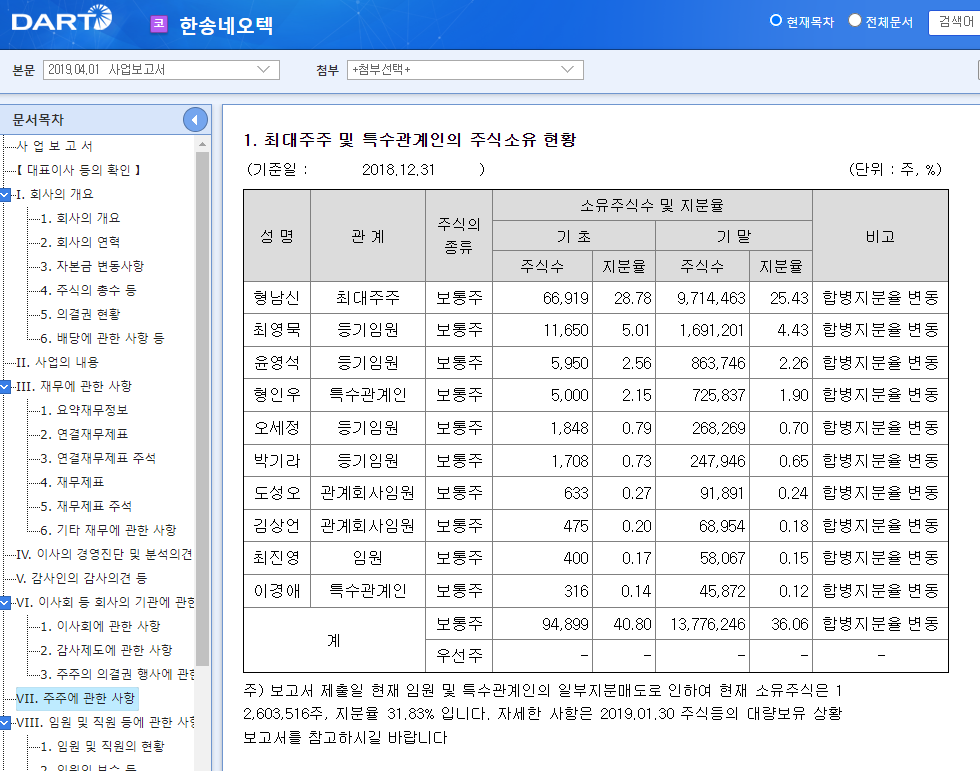Select '【 대표이사 등의 확인 】' item
This screenshot has width=980, height=771.
(x=80, y=168)
